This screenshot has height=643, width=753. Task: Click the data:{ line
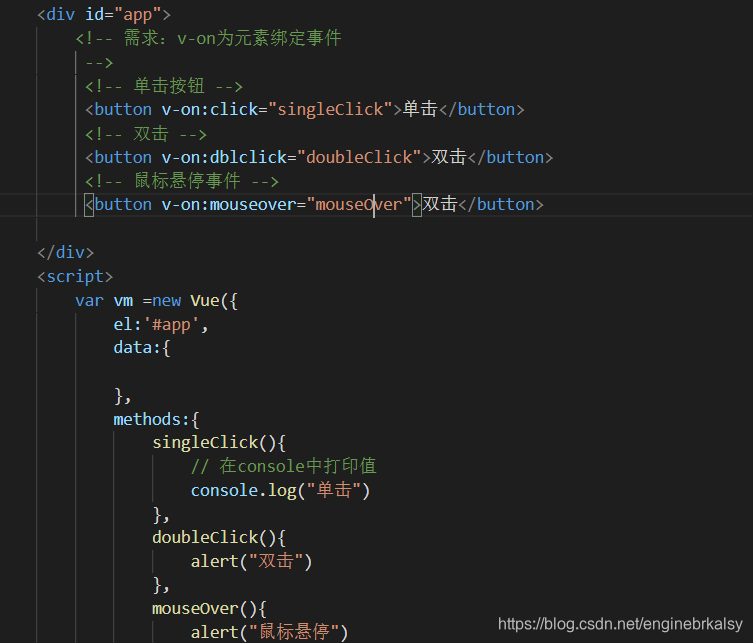tap(142, 348)
